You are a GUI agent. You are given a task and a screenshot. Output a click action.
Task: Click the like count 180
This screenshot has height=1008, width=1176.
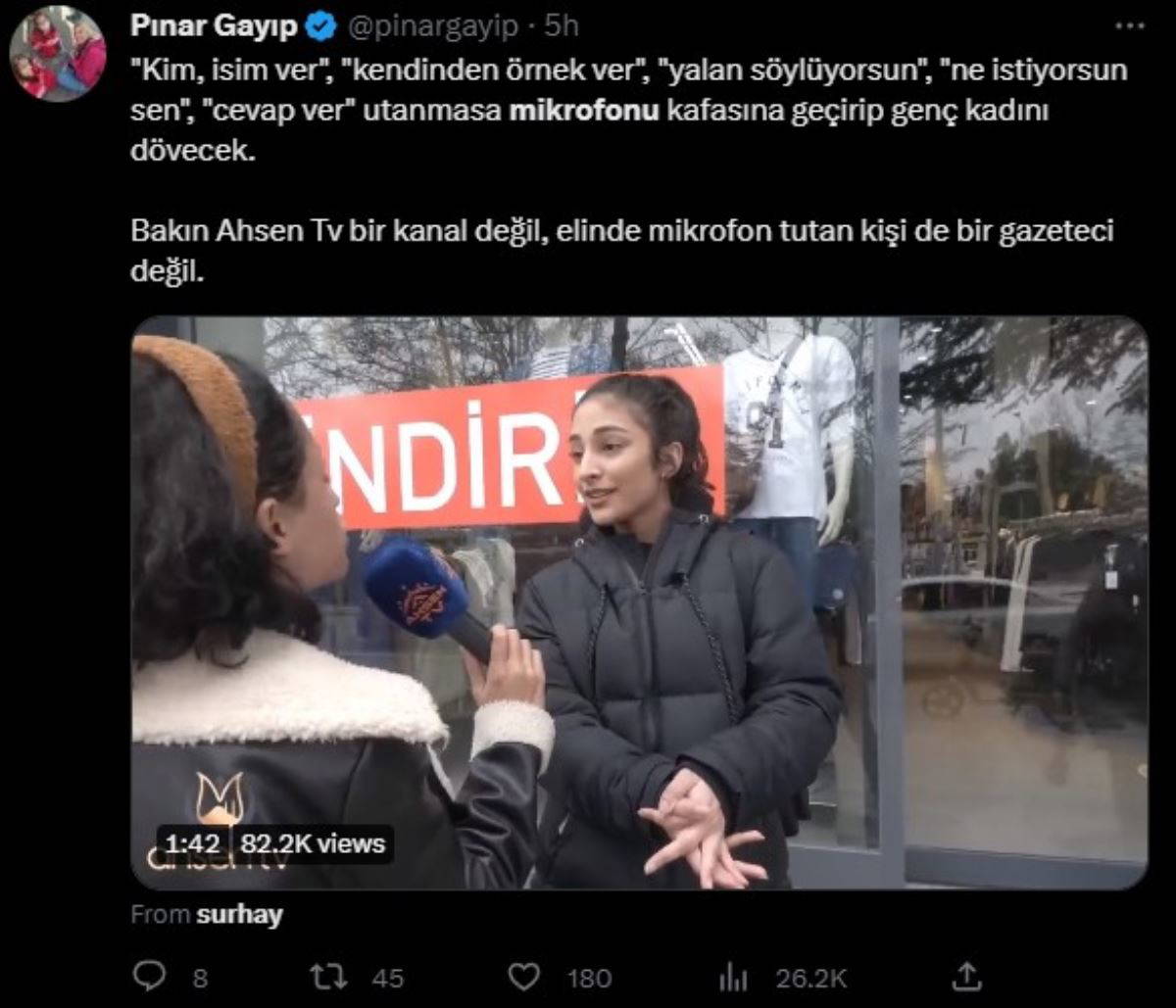coord(588,978)
